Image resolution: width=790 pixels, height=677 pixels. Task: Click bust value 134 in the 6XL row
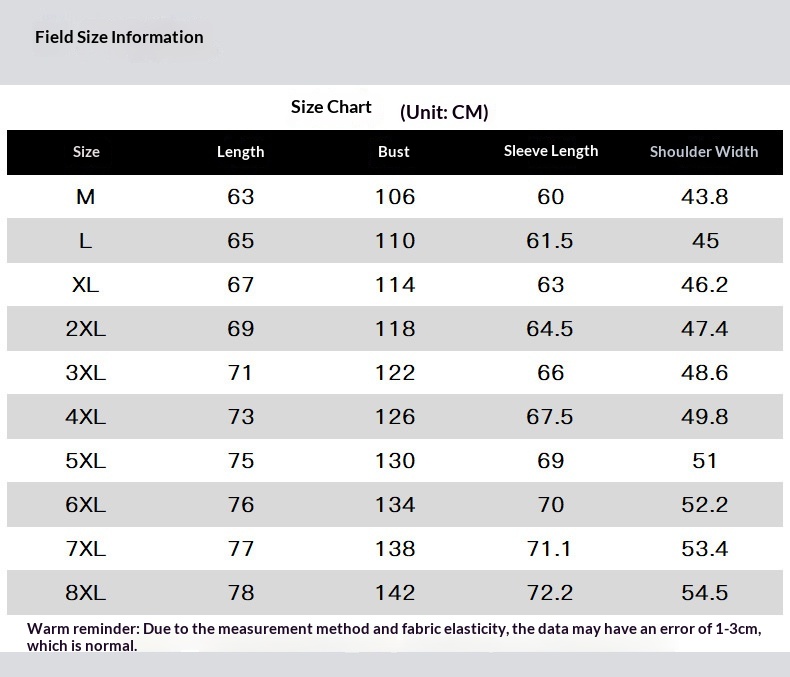pos(395,505)
